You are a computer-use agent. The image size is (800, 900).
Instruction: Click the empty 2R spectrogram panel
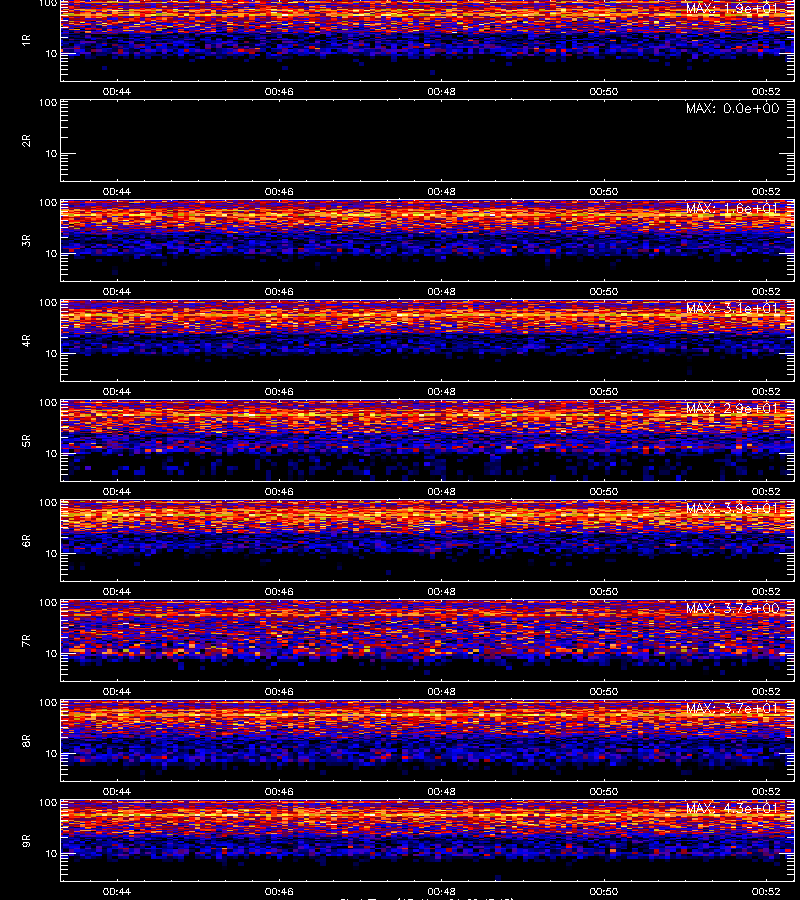tap(428, 141)
